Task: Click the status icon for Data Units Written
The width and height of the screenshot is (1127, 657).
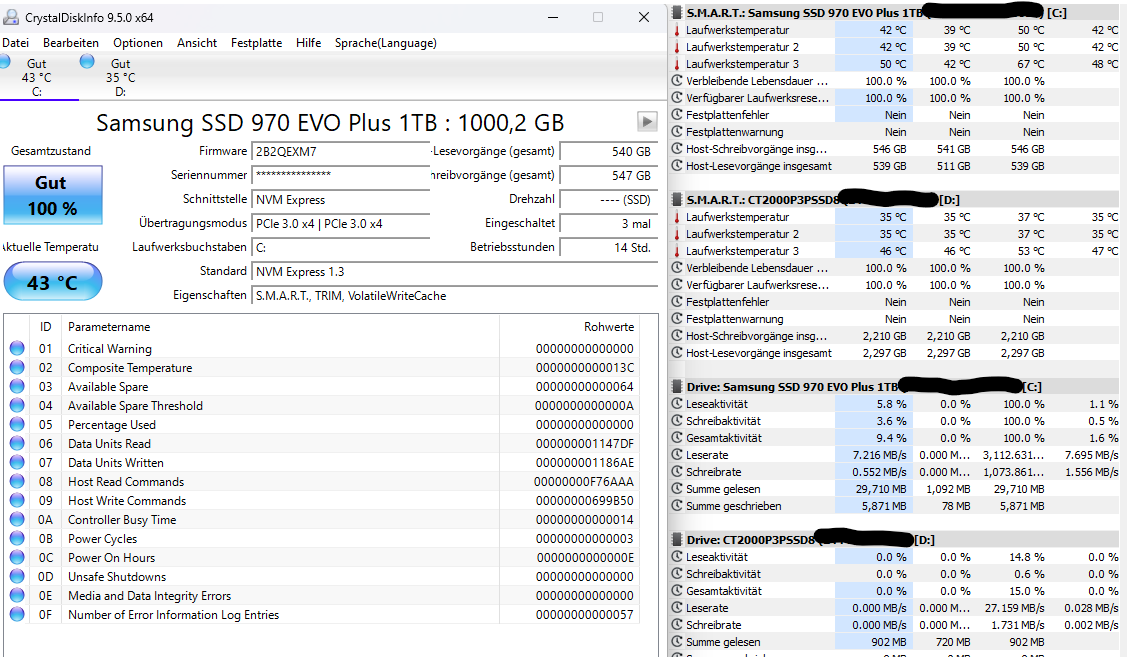Action: click(x=17, y=462)
